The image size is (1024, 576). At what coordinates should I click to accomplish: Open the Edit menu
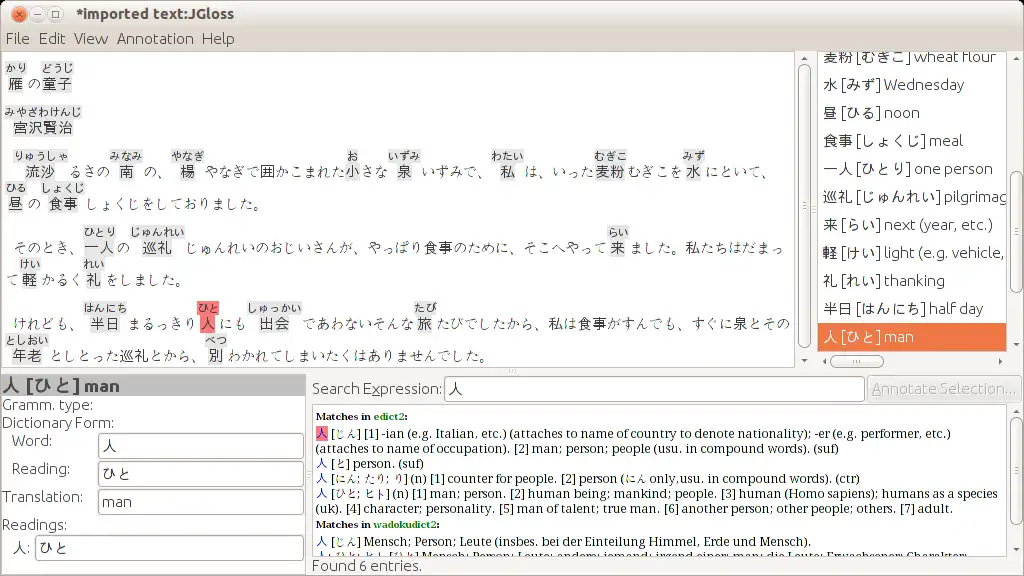[x=52, y=39]
